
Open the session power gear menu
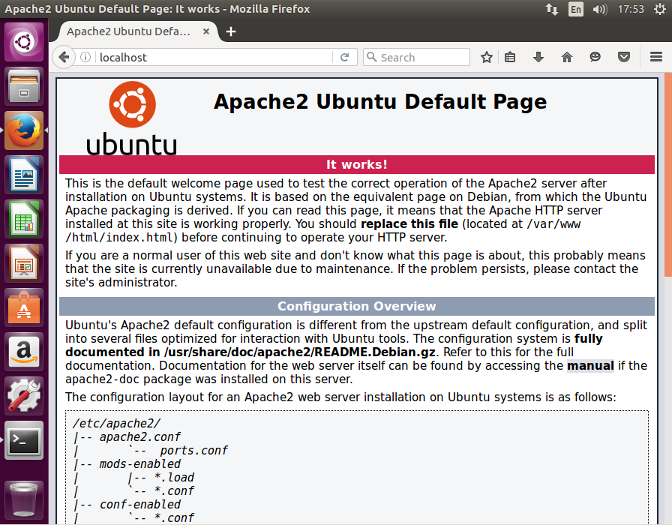coord(660,9)
